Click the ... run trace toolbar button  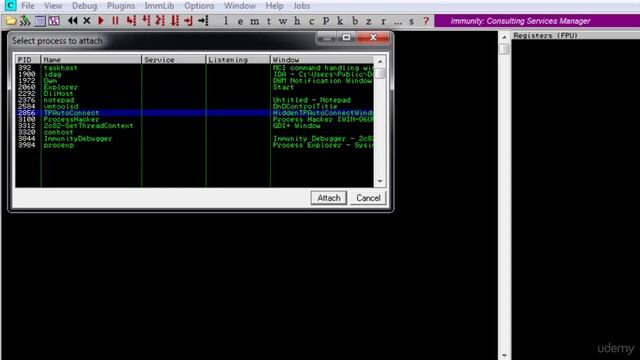[398, 22]
